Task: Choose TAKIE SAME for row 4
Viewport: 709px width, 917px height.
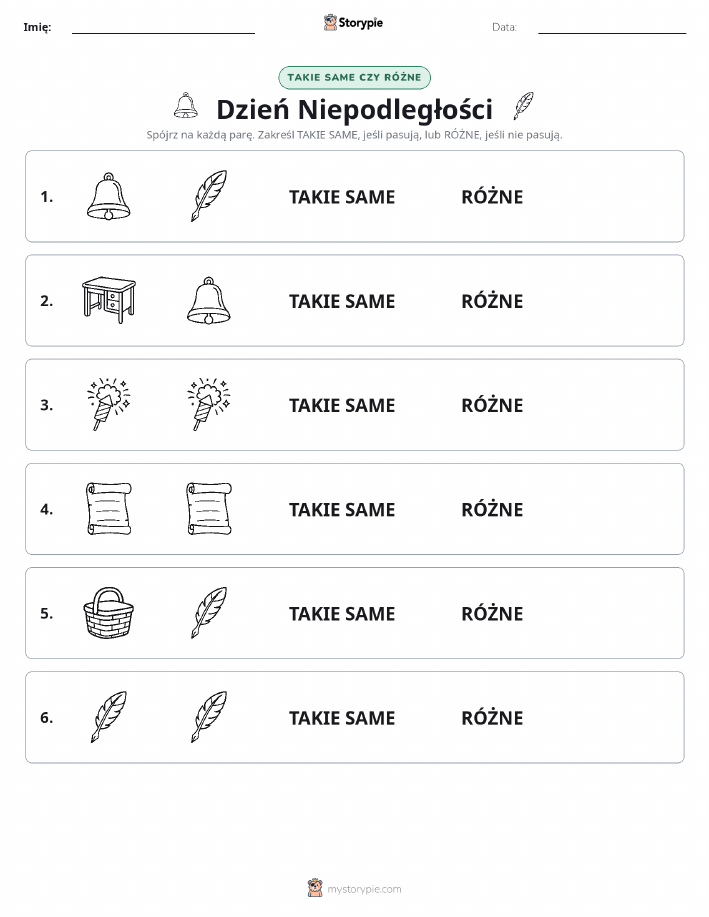Action: (x=342, y=509)
